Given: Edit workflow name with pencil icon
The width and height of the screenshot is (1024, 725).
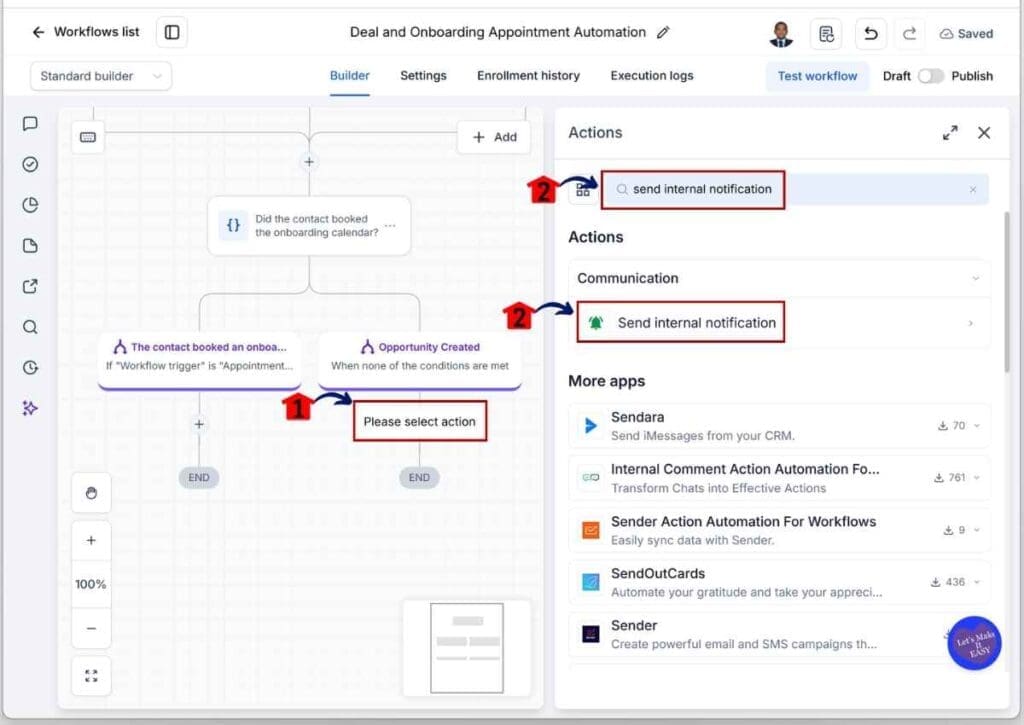Looking at the screenshot, I should click(663, 32).
